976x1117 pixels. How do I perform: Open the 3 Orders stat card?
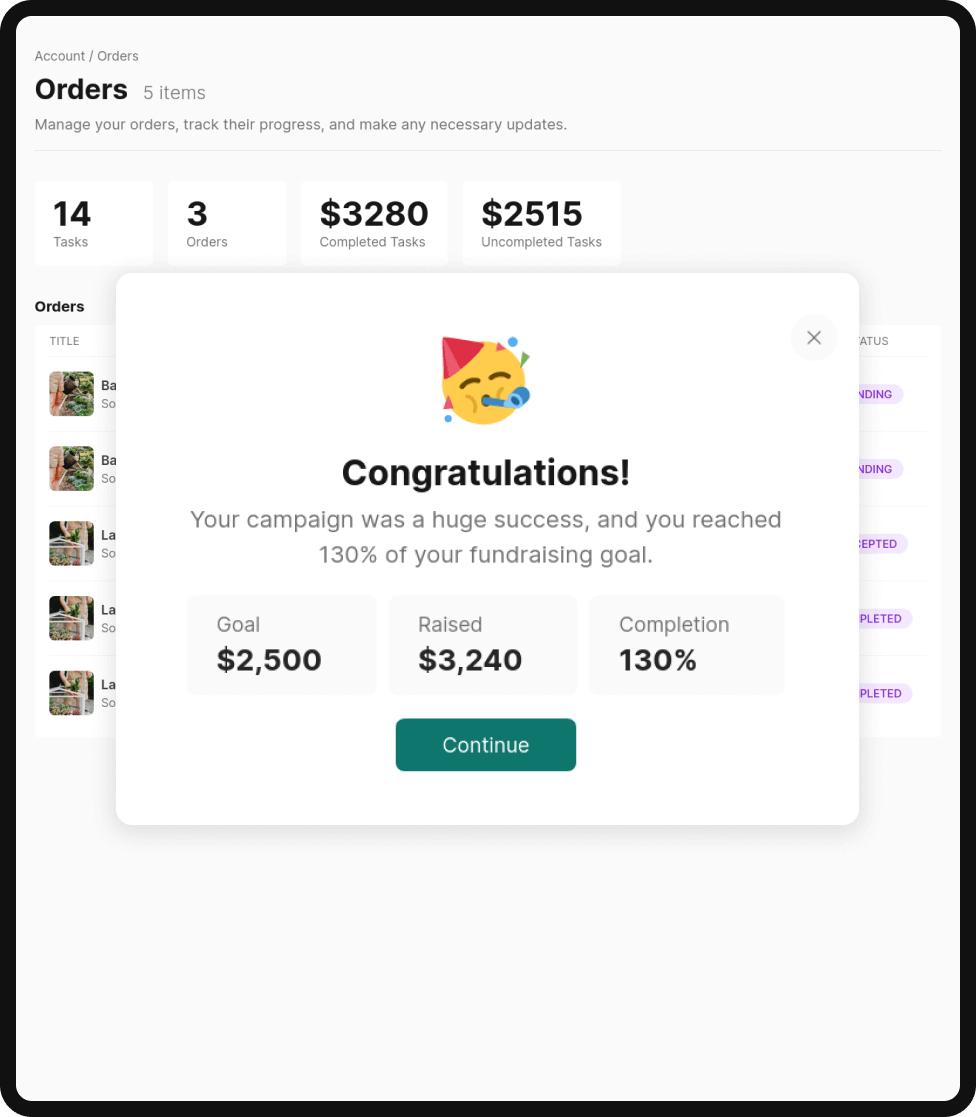tap(227, 223)
